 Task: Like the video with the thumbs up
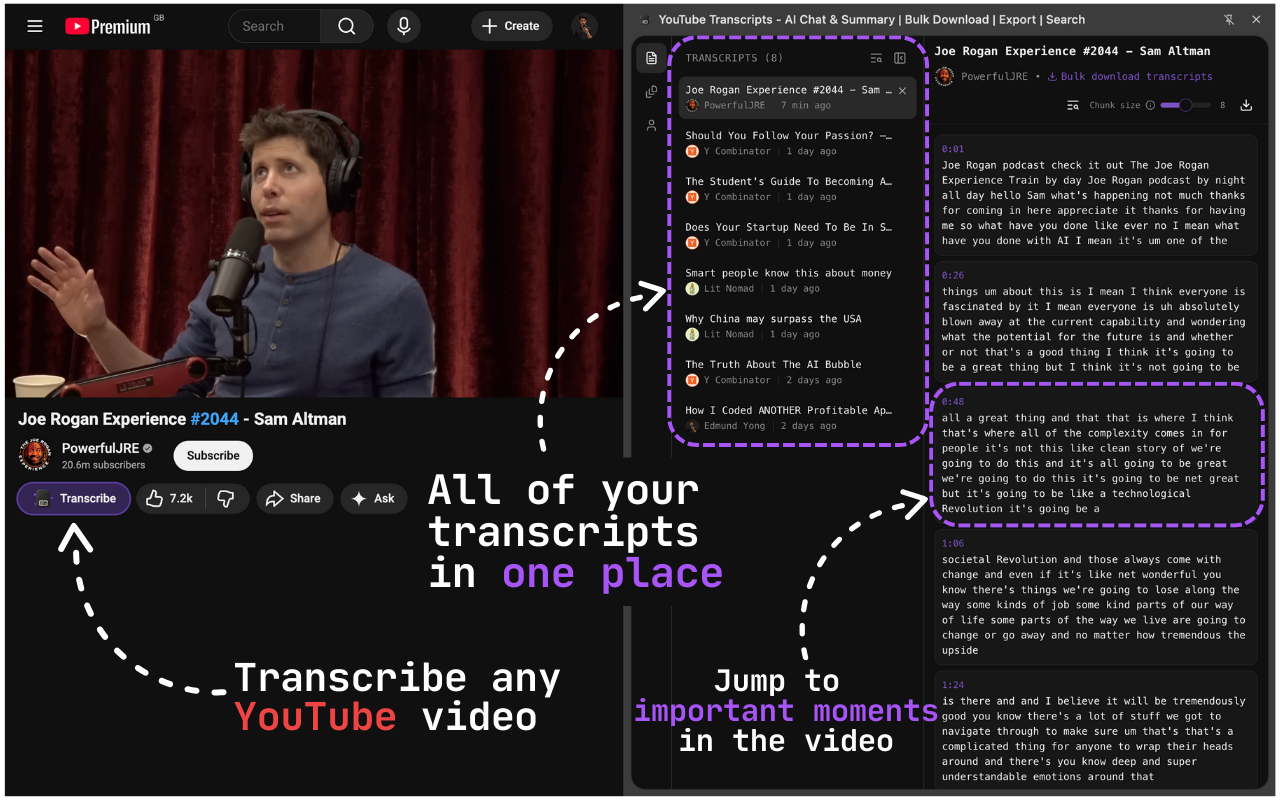point(155,498)
